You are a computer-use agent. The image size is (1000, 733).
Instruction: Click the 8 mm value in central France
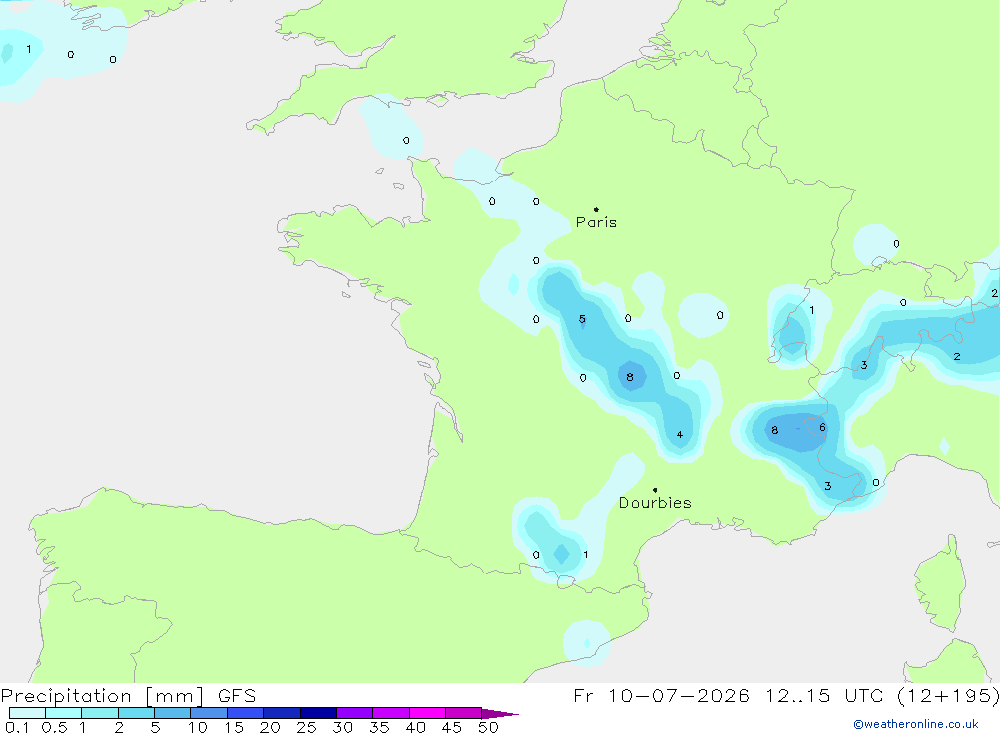point(629,377)
